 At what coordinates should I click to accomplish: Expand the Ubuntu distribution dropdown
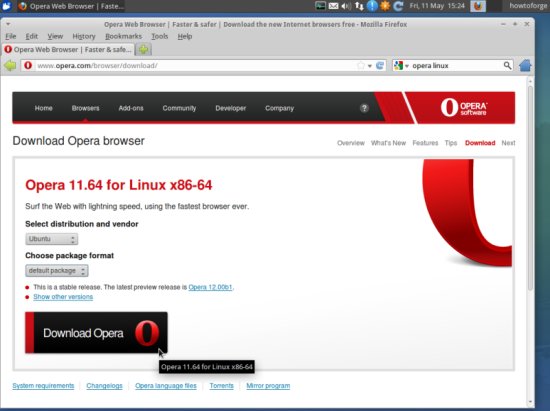[52, 239]
